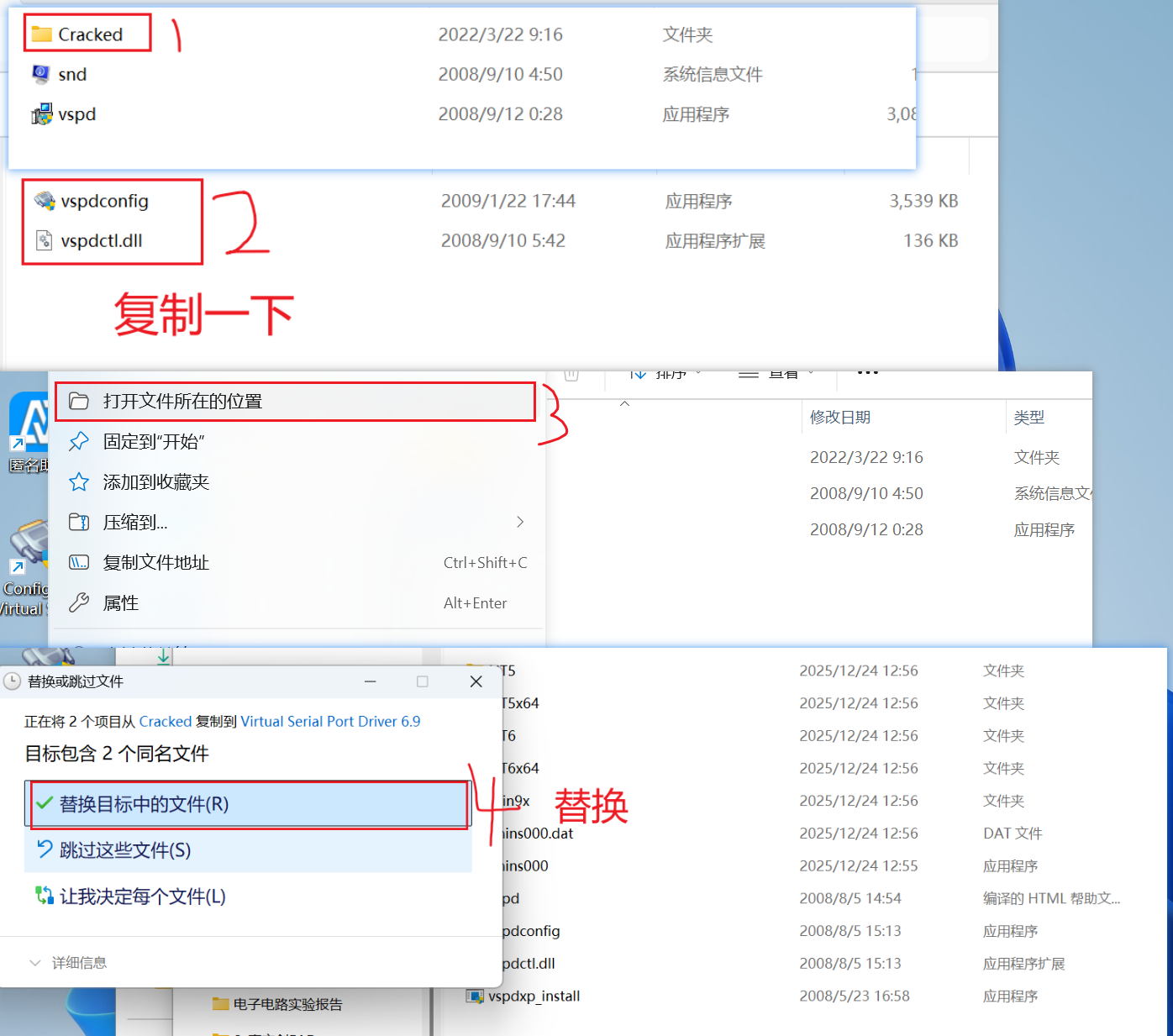Select the DAT 文件 type cell
Image resolution: width=1173 pixels, height=1036 pixels.
pos(1013,834)
